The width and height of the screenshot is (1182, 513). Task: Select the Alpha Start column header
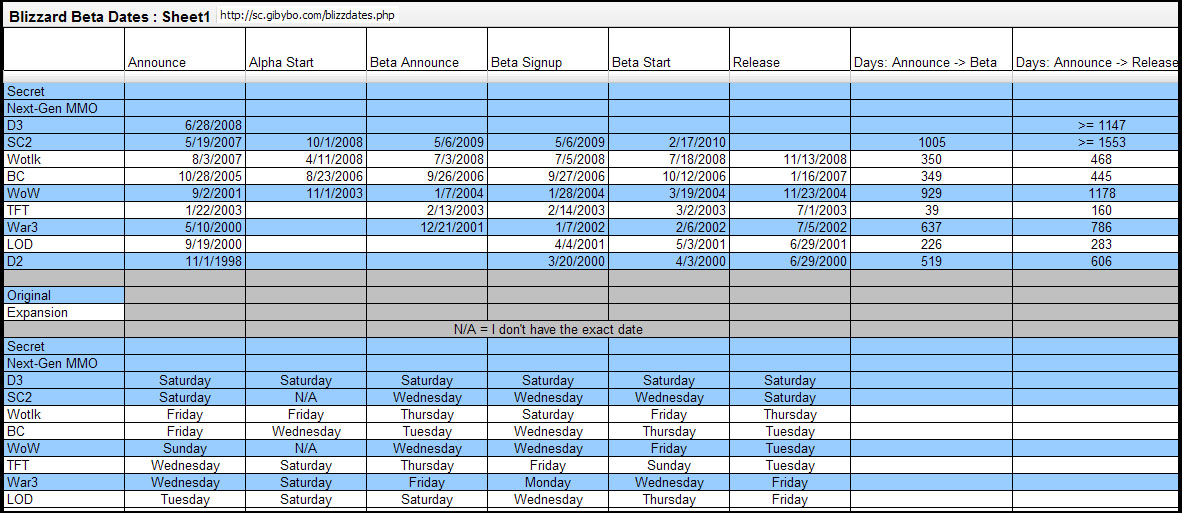click(x=281, y=62)
